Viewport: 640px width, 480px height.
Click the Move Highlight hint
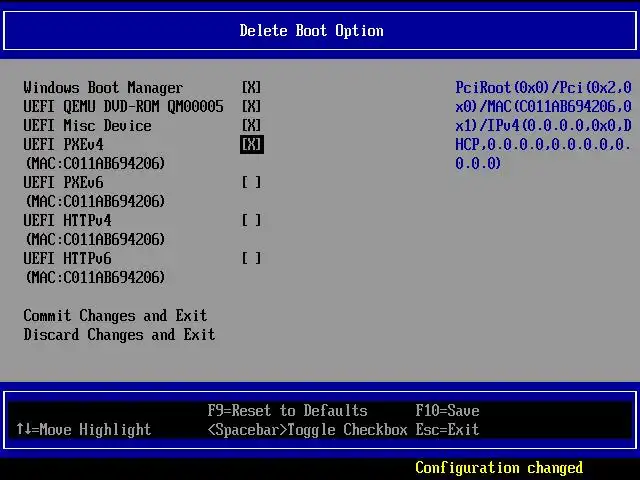pyautogui.click(x=83, y=429)
